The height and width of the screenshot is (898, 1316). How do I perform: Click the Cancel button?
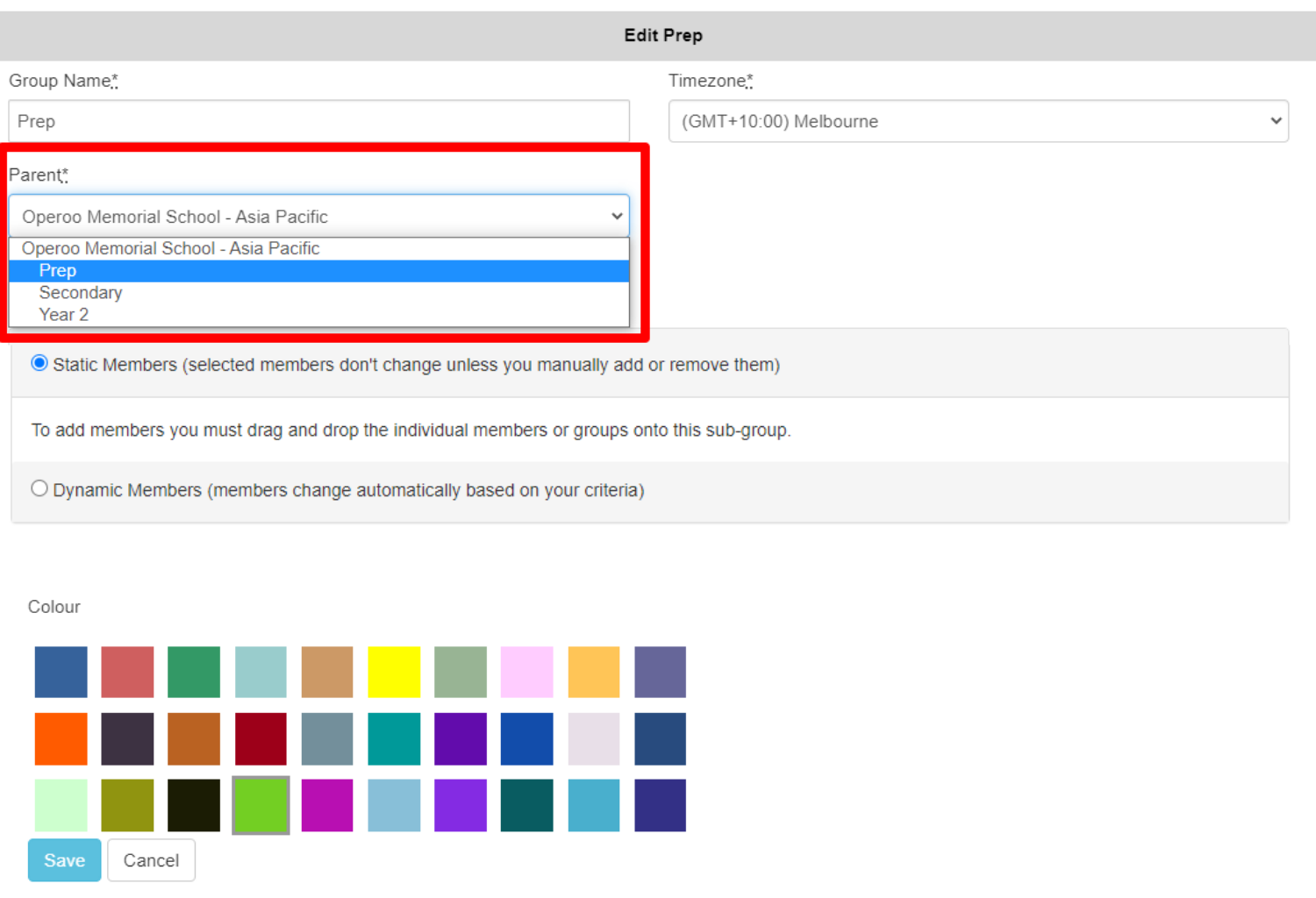click(151, 860)
